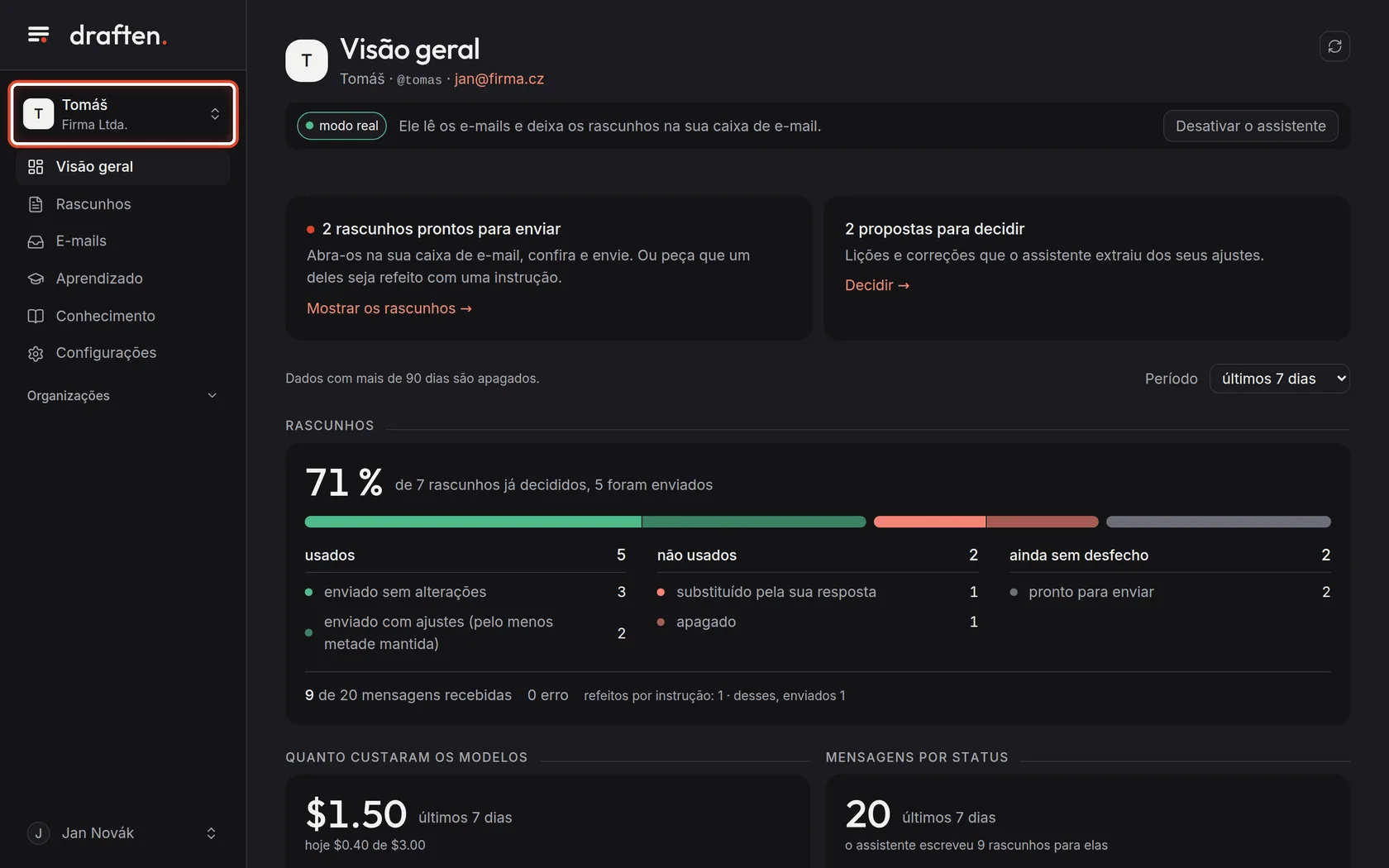Click the Conhecimento book icon
1389x868 pixels.
point(36,316)
